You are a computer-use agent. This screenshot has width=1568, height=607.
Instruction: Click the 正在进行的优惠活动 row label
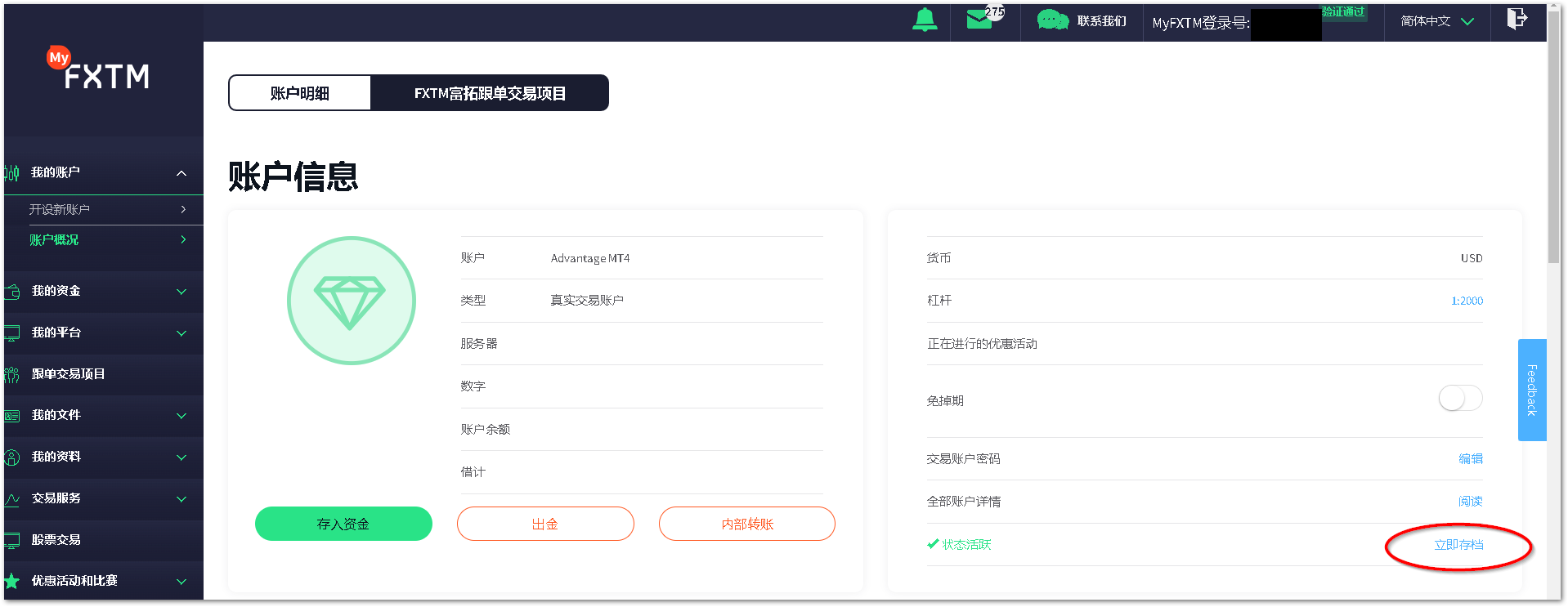tap(982, 344)
